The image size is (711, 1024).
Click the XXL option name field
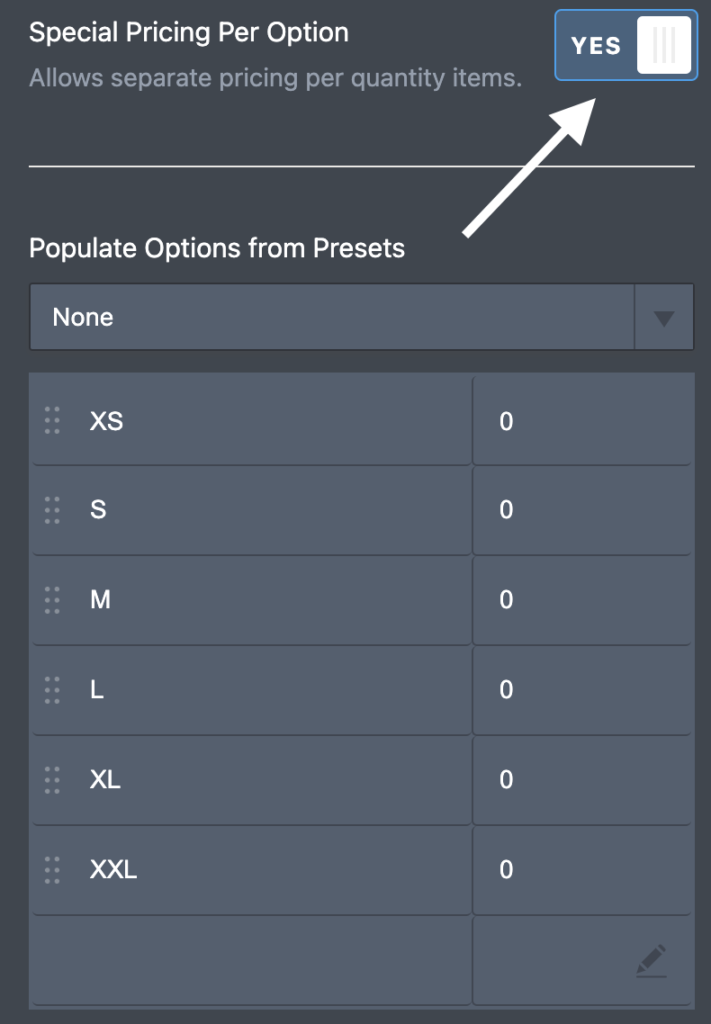252,870
